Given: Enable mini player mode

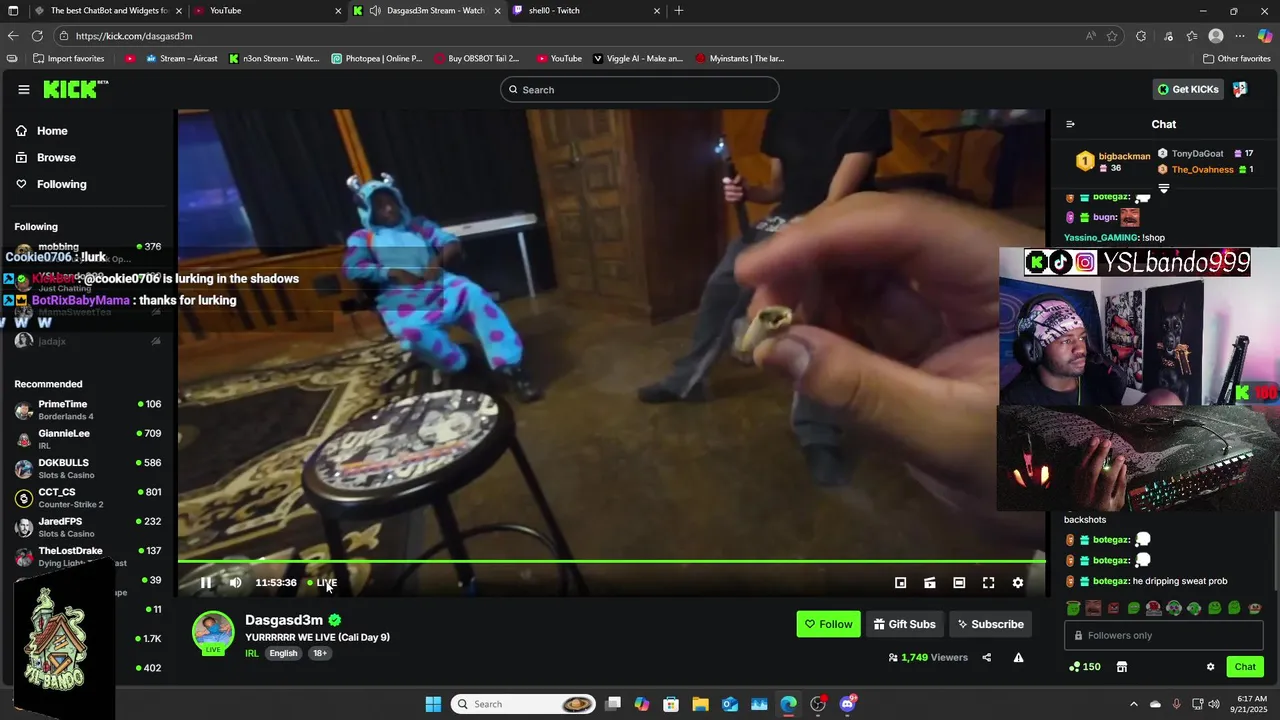Looking at the screenshot, I should tap(900, 583).
